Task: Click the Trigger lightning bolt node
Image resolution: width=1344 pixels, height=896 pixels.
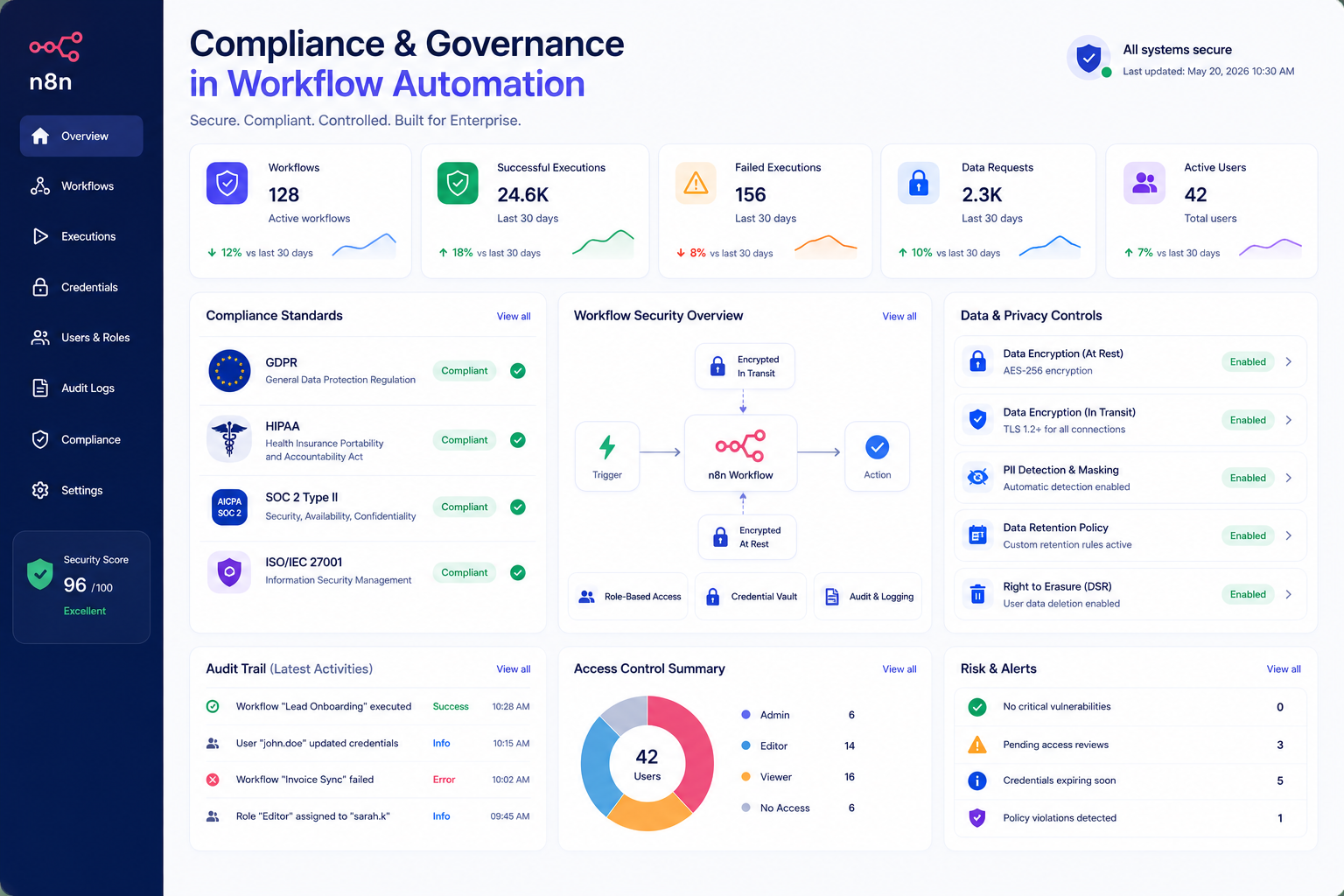Action: pyautogui.click(x=607, y=456)
